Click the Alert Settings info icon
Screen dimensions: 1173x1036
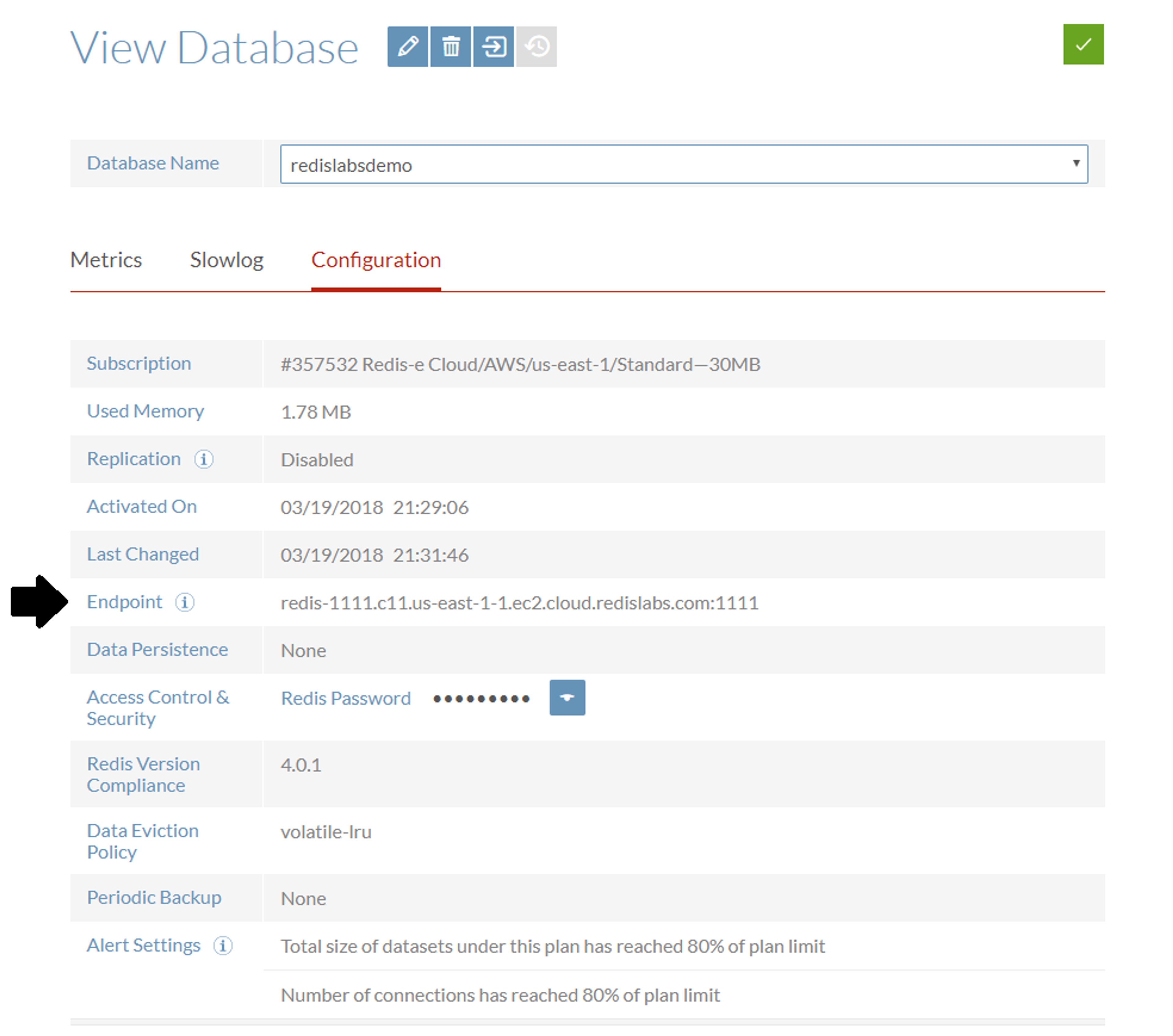[223, 945]
